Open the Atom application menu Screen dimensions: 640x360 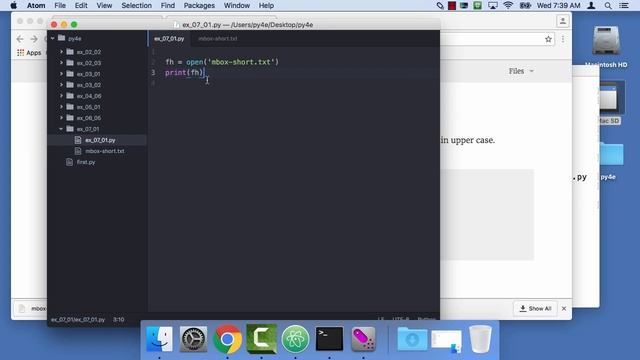(36, 5)
